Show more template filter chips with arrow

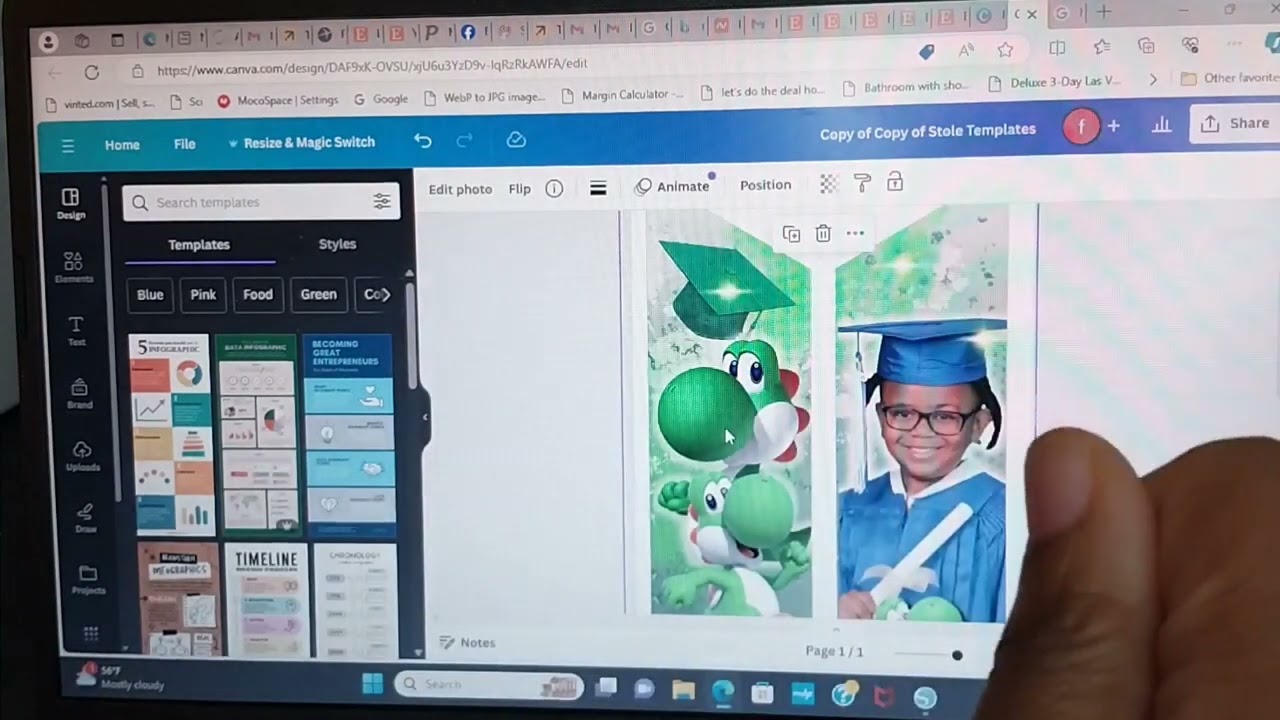385,295
